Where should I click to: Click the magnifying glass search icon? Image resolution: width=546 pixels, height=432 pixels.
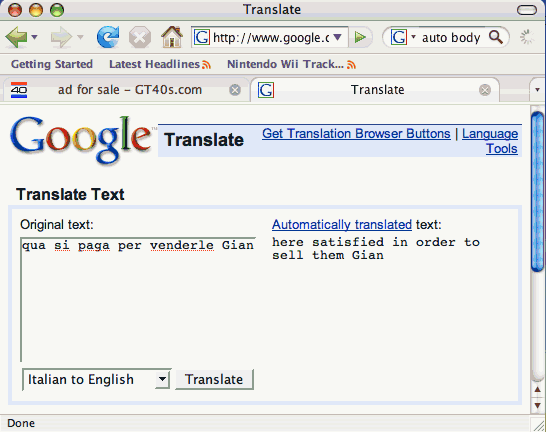click(496, 37)
